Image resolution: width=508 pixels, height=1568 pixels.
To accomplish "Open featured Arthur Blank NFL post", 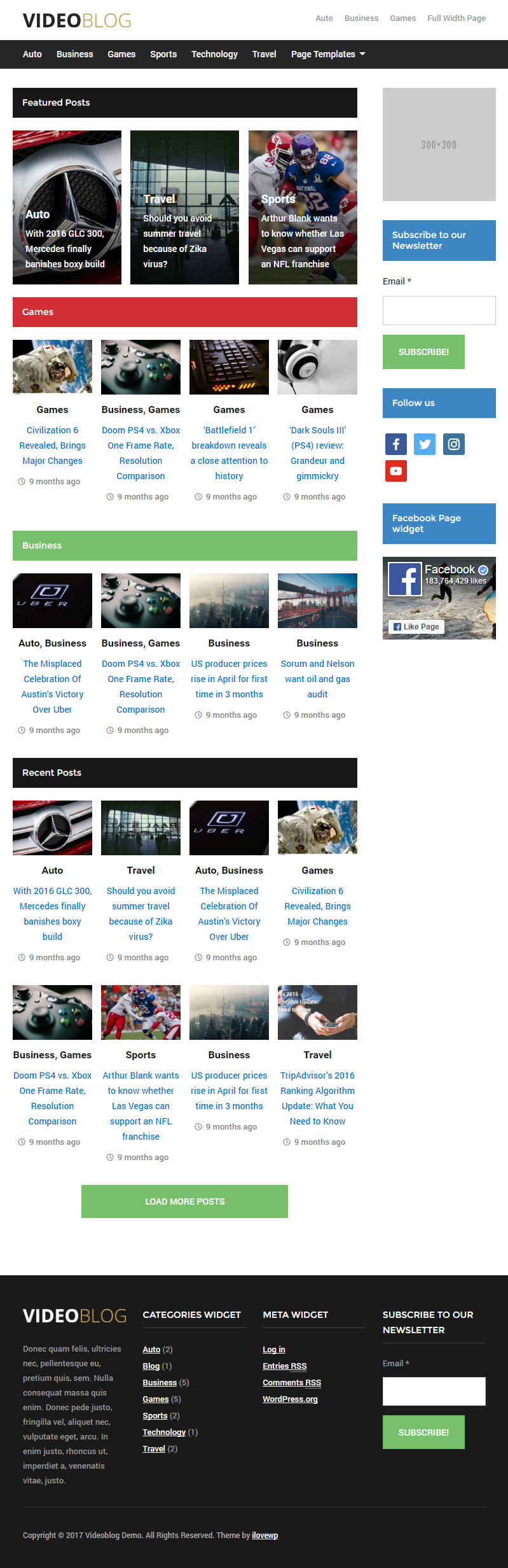I will 303,207.
